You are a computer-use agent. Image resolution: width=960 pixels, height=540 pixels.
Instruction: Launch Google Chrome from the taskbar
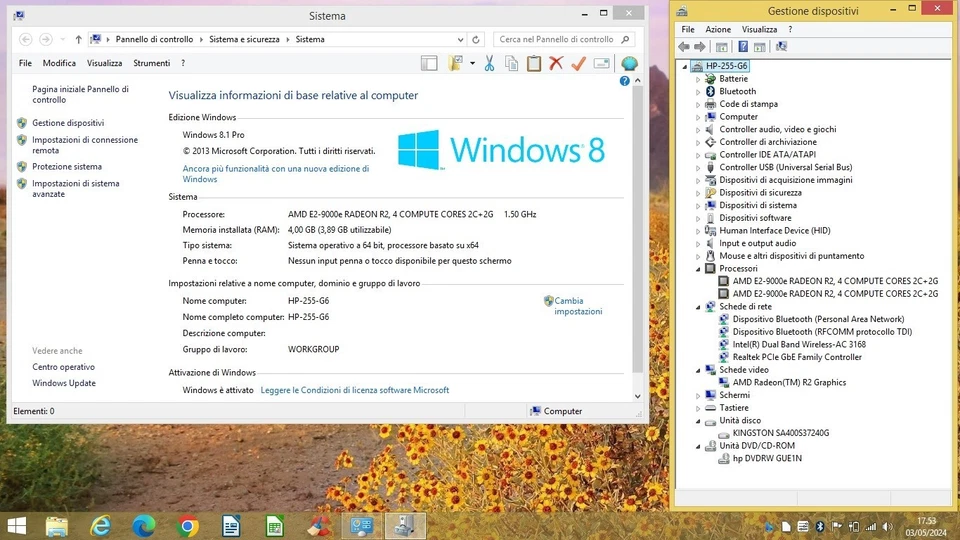(x=188, y=527)
